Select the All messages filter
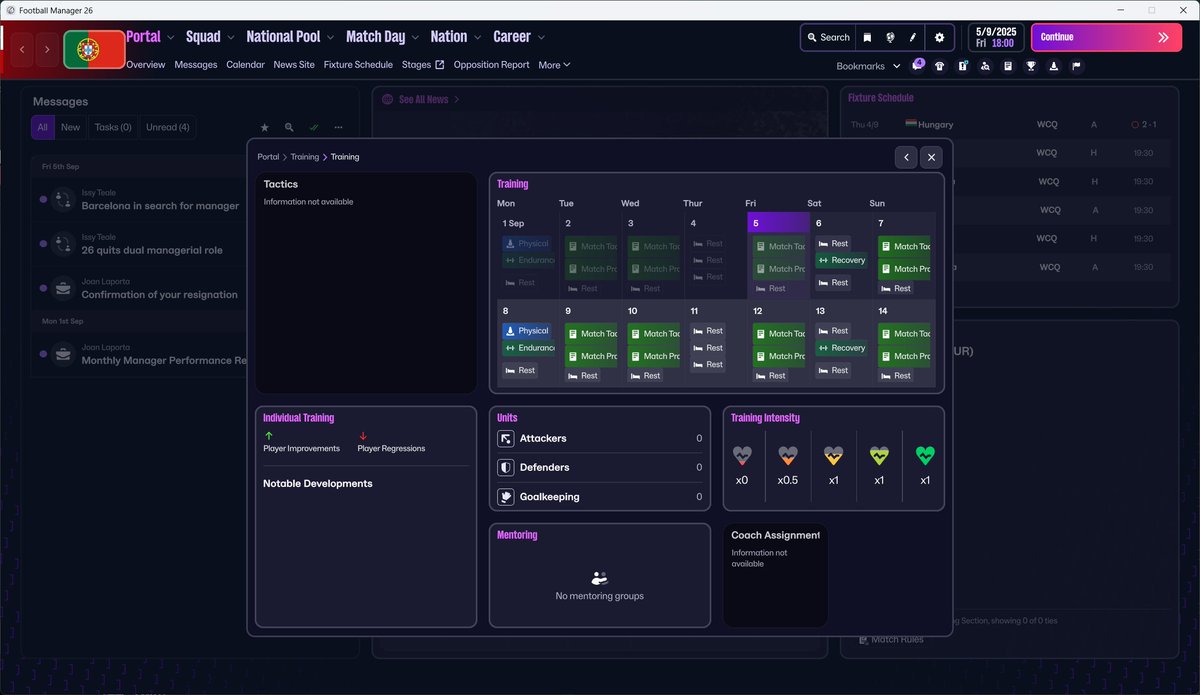The width and height of the screenshot is (1200, 695). tap(43, 127)
